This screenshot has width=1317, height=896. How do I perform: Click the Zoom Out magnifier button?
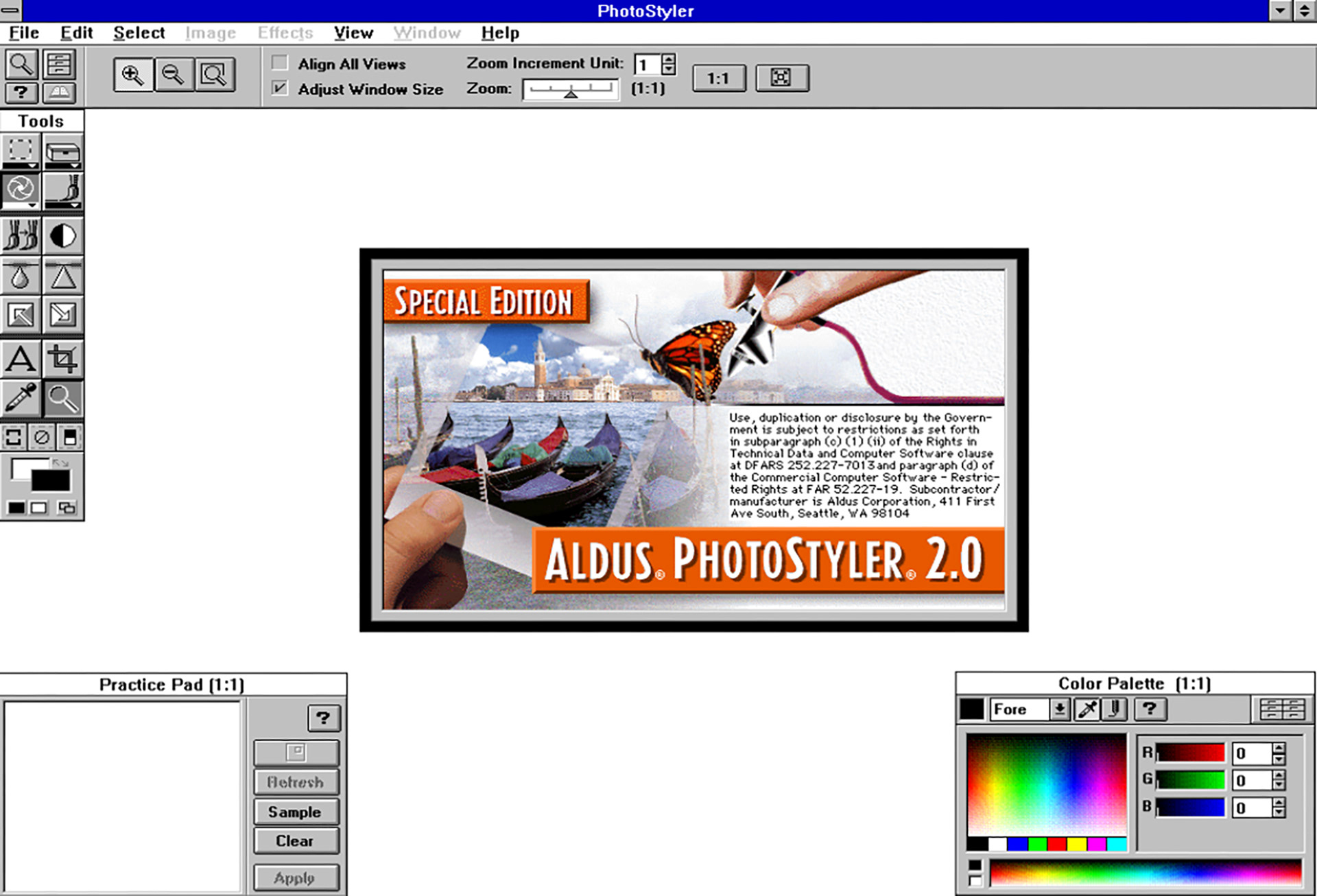tap(173, 75)
